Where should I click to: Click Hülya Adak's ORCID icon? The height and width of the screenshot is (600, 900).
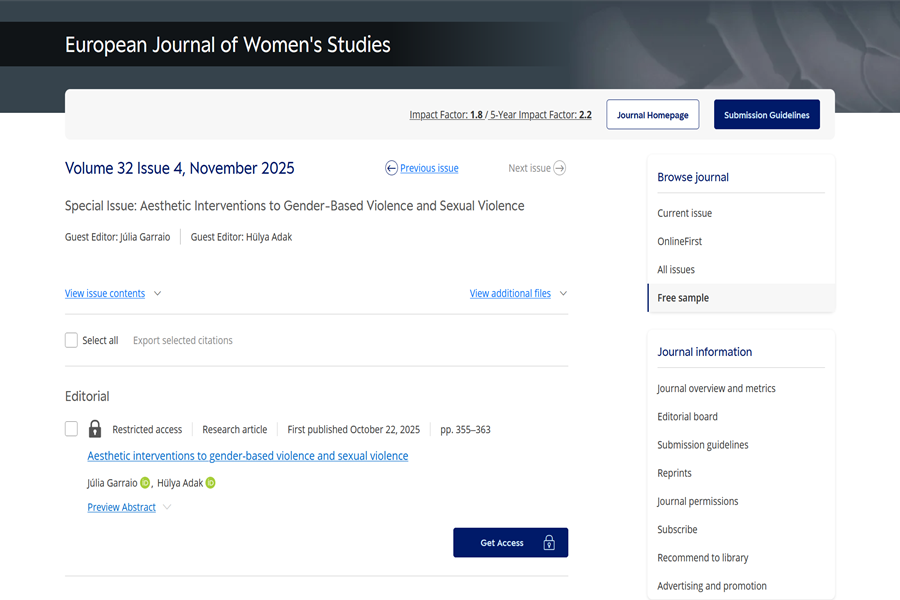pyautogui.click(x=211, y=483)
